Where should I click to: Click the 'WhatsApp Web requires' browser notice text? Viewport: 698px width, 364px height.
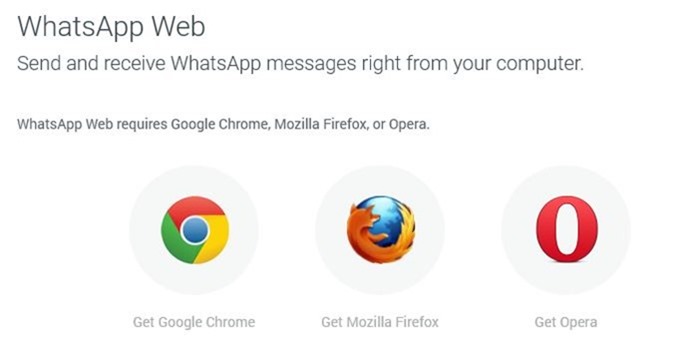[223, 124]
